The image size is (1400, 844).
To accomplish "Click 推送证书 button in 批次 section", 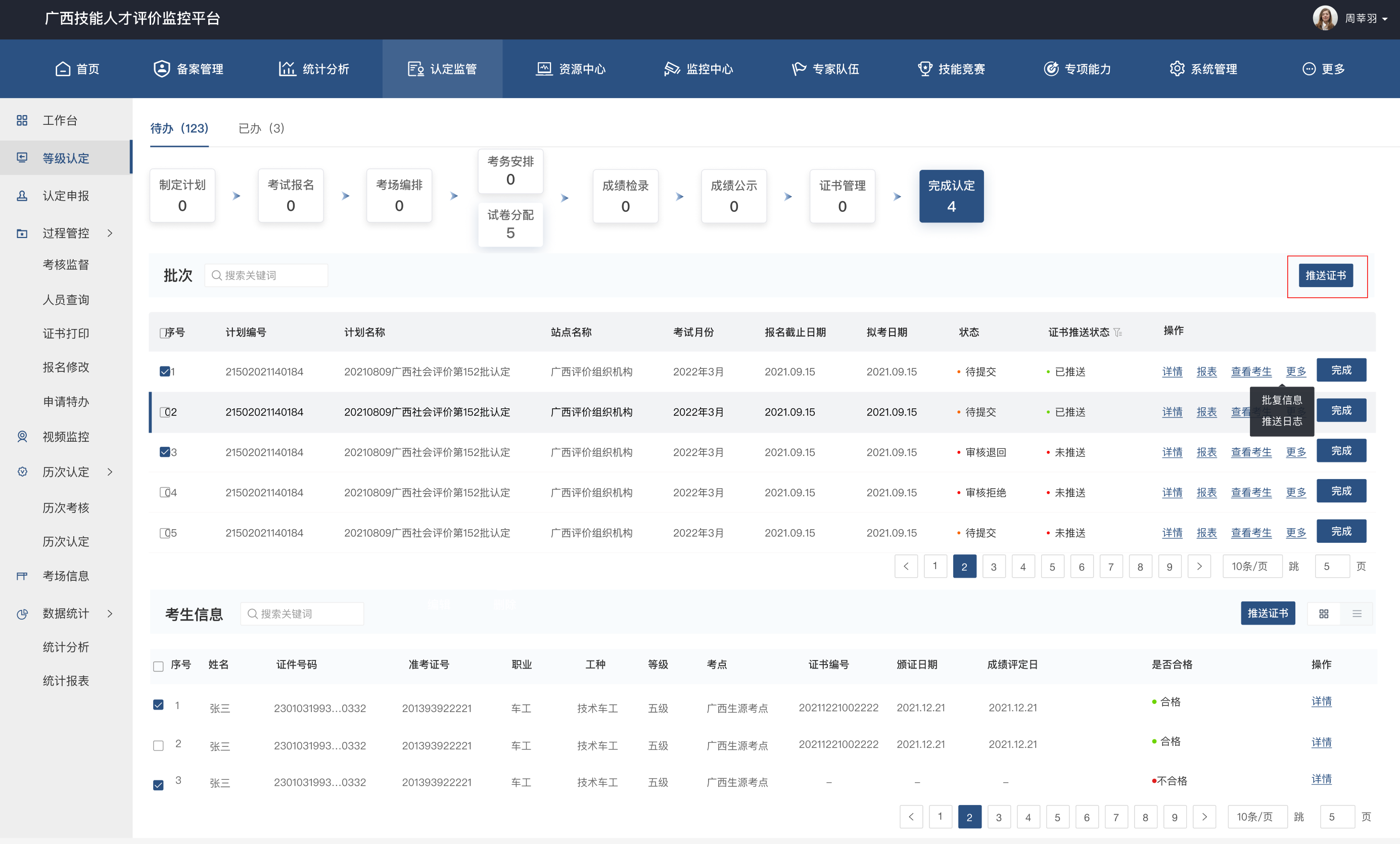I will 1326,275.
